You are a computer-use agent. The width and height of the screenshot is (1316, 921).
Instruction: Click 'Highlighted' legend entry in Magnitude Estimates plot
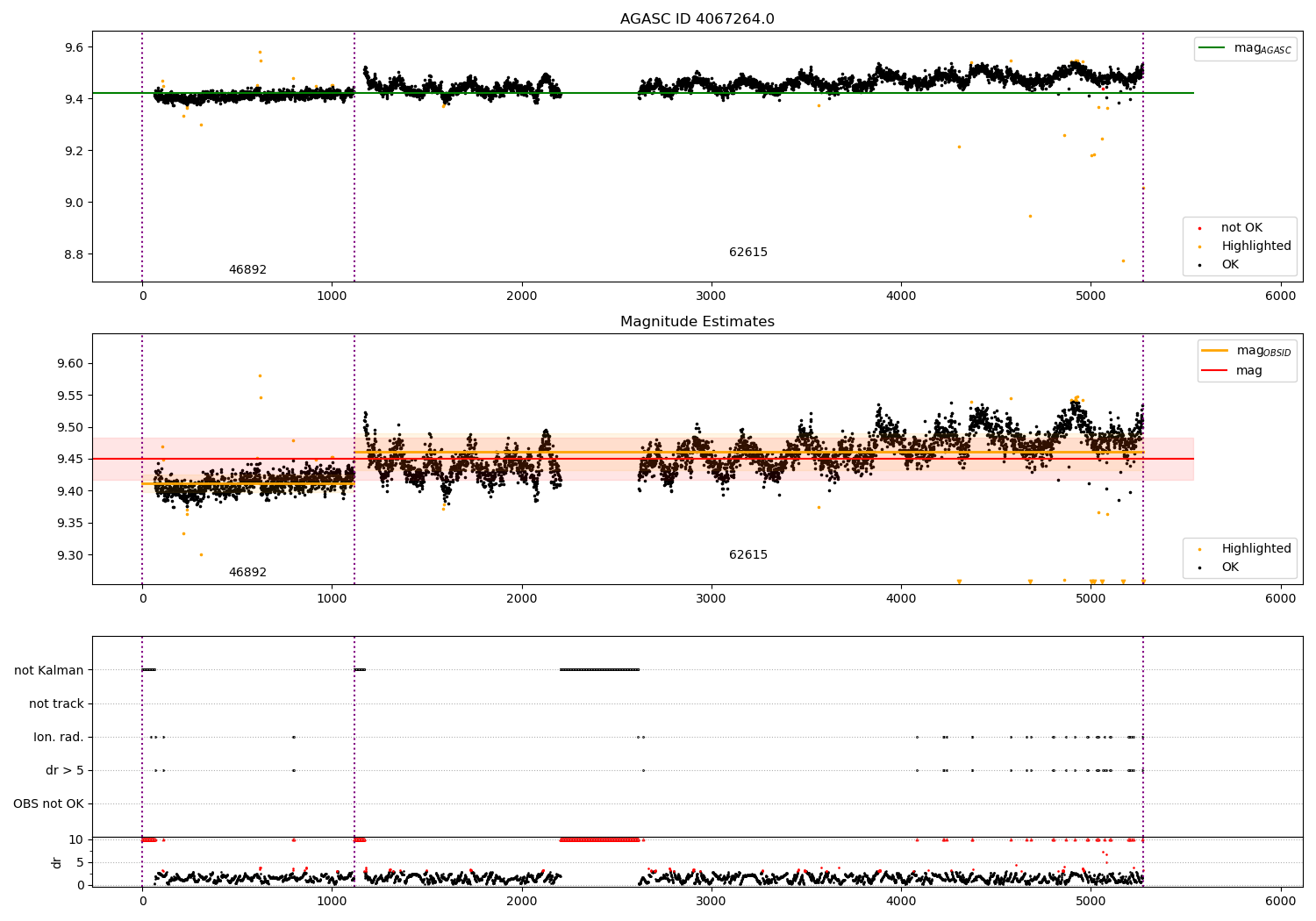click(1256, 549)
